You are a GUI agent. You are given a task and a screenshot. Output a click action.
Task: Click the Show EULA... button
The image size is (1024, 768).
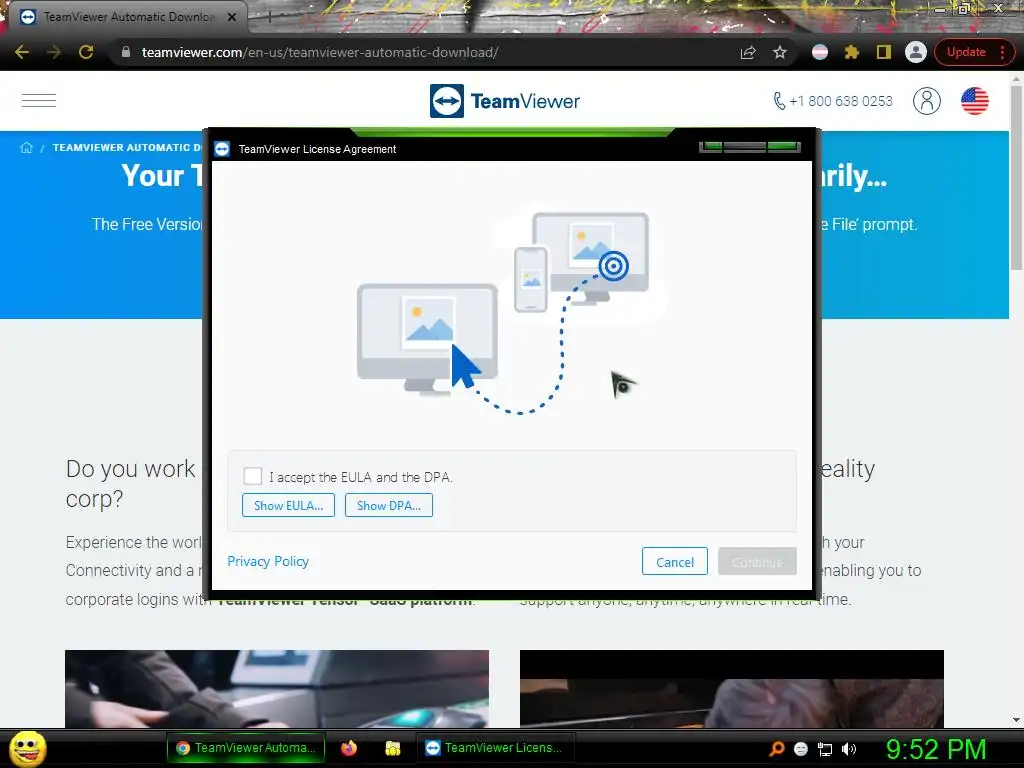[x=288, y=505]
